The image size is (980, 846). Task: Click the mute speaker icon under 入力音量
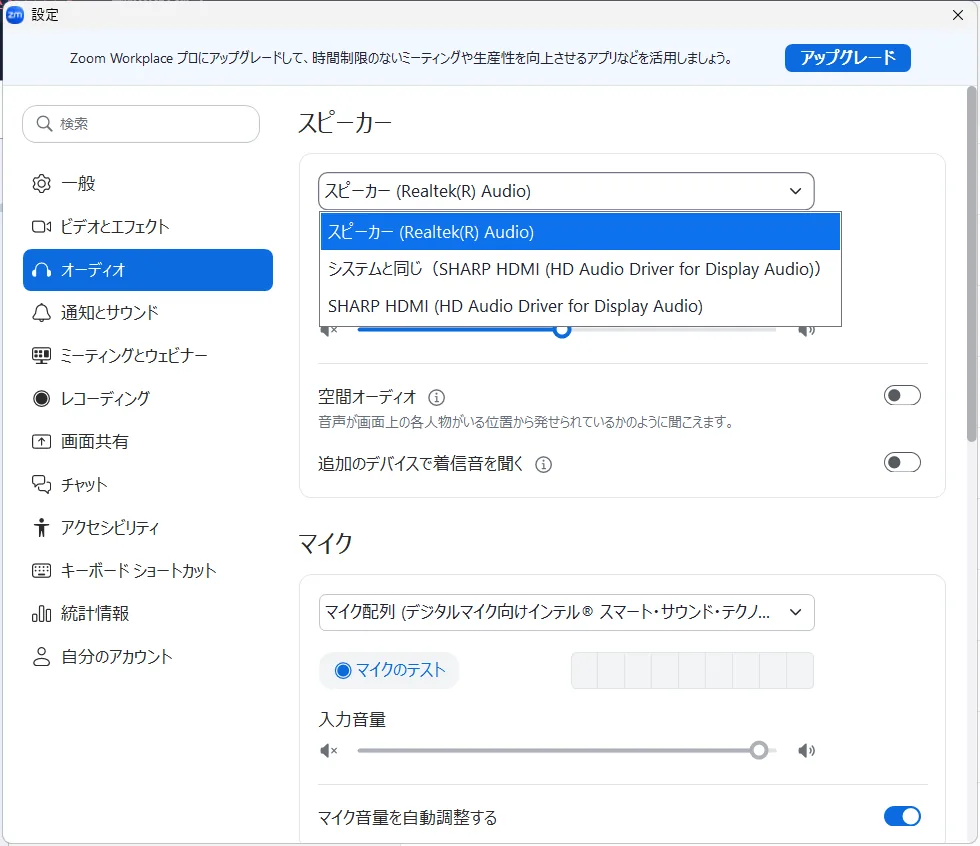click(329, 750)
